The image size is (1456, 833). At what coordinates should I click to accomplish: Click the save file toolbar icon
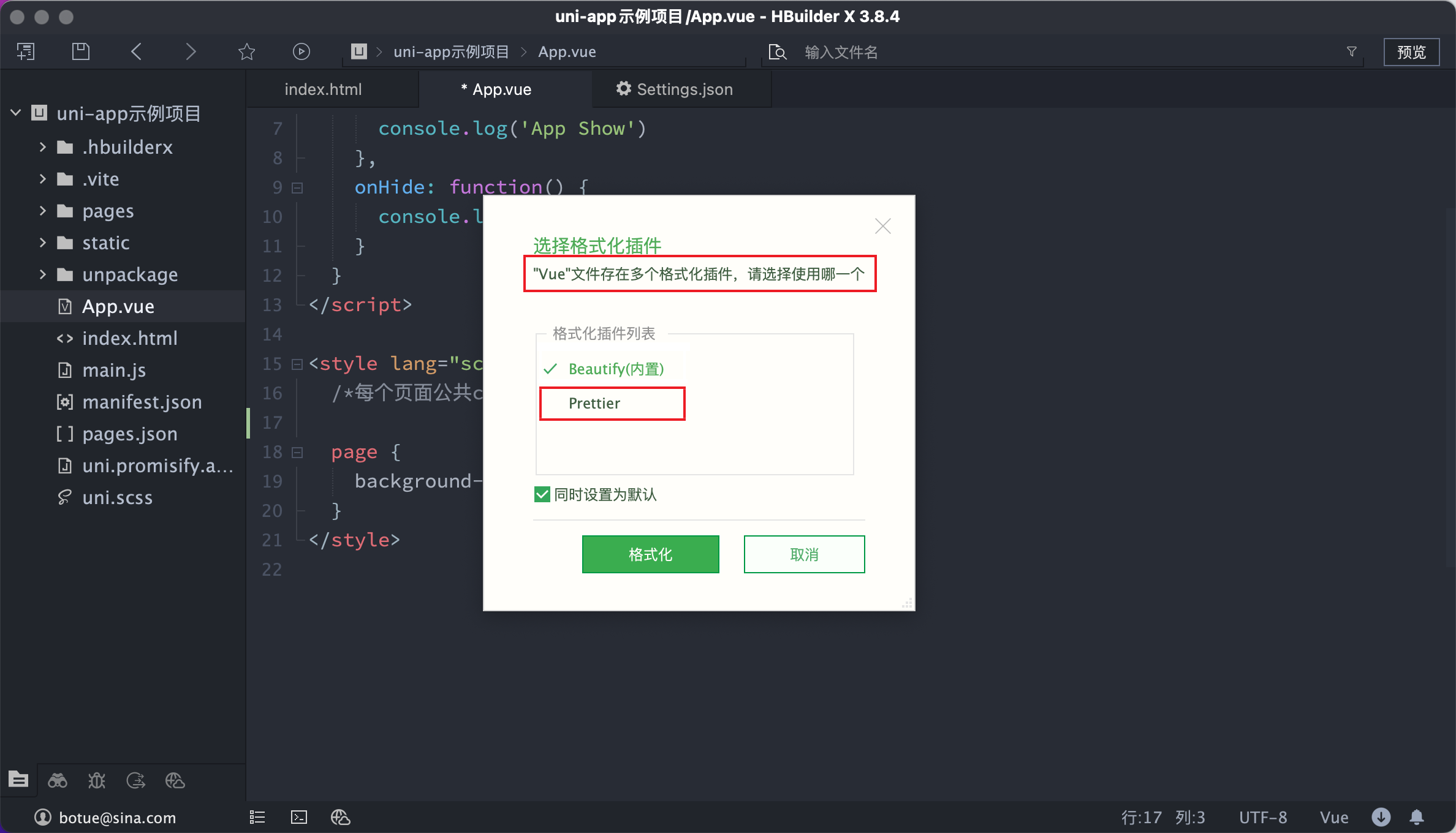click(80, 51)
